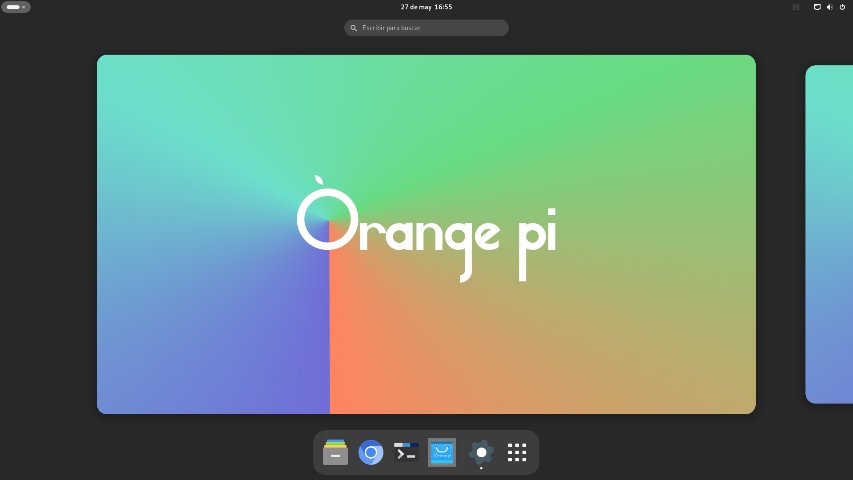Open the Terminal from the dock
This screenshot has height=480, width=853.
point(406,452)
